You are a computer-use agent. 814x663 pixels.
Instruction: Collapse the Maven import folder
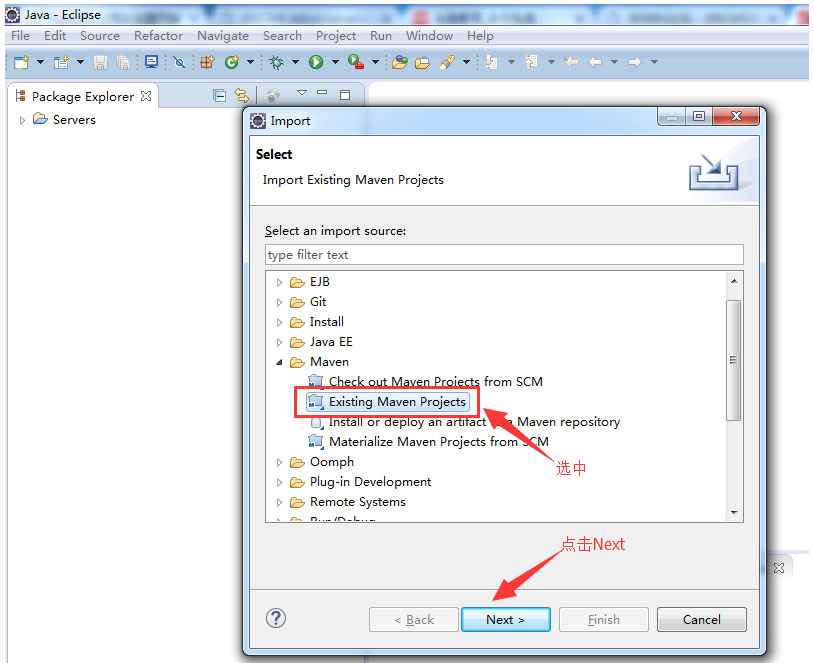pyautogui.click(x=280, y=362)
